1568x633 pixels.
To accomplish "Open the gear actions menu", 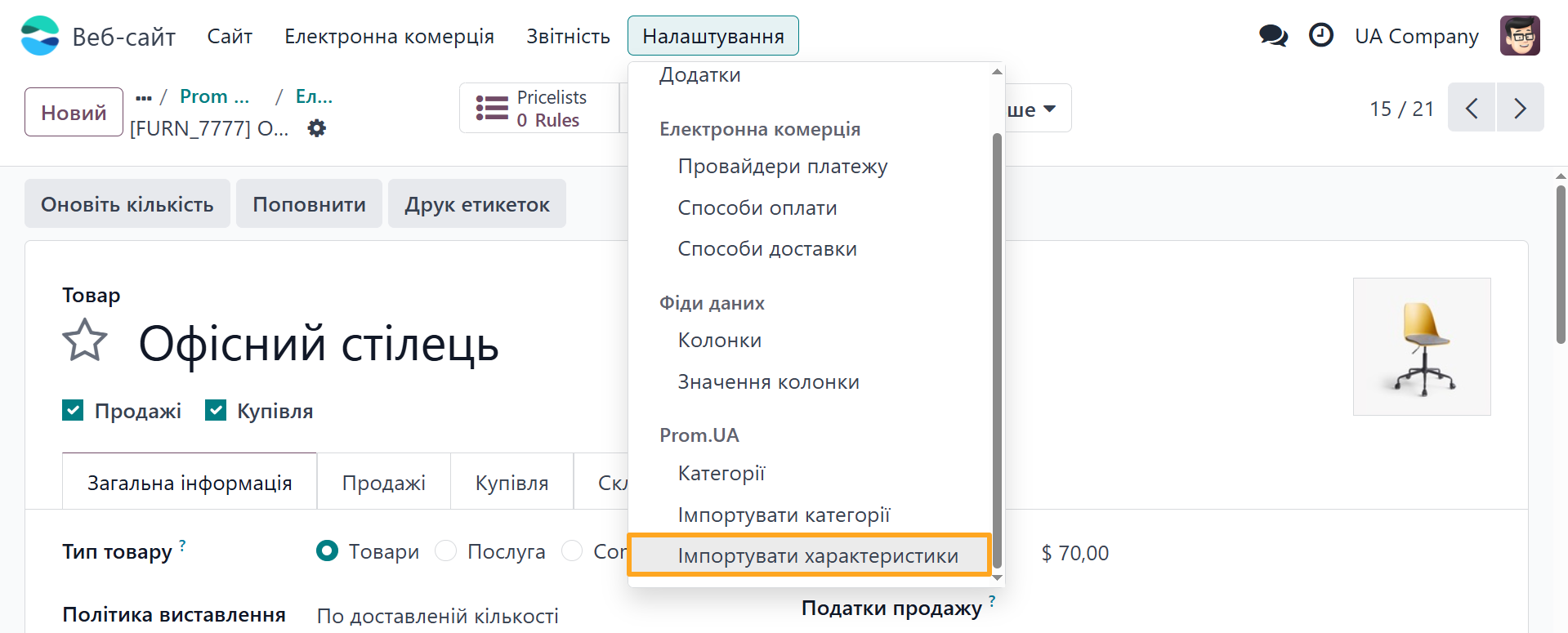I will (316, 128).
